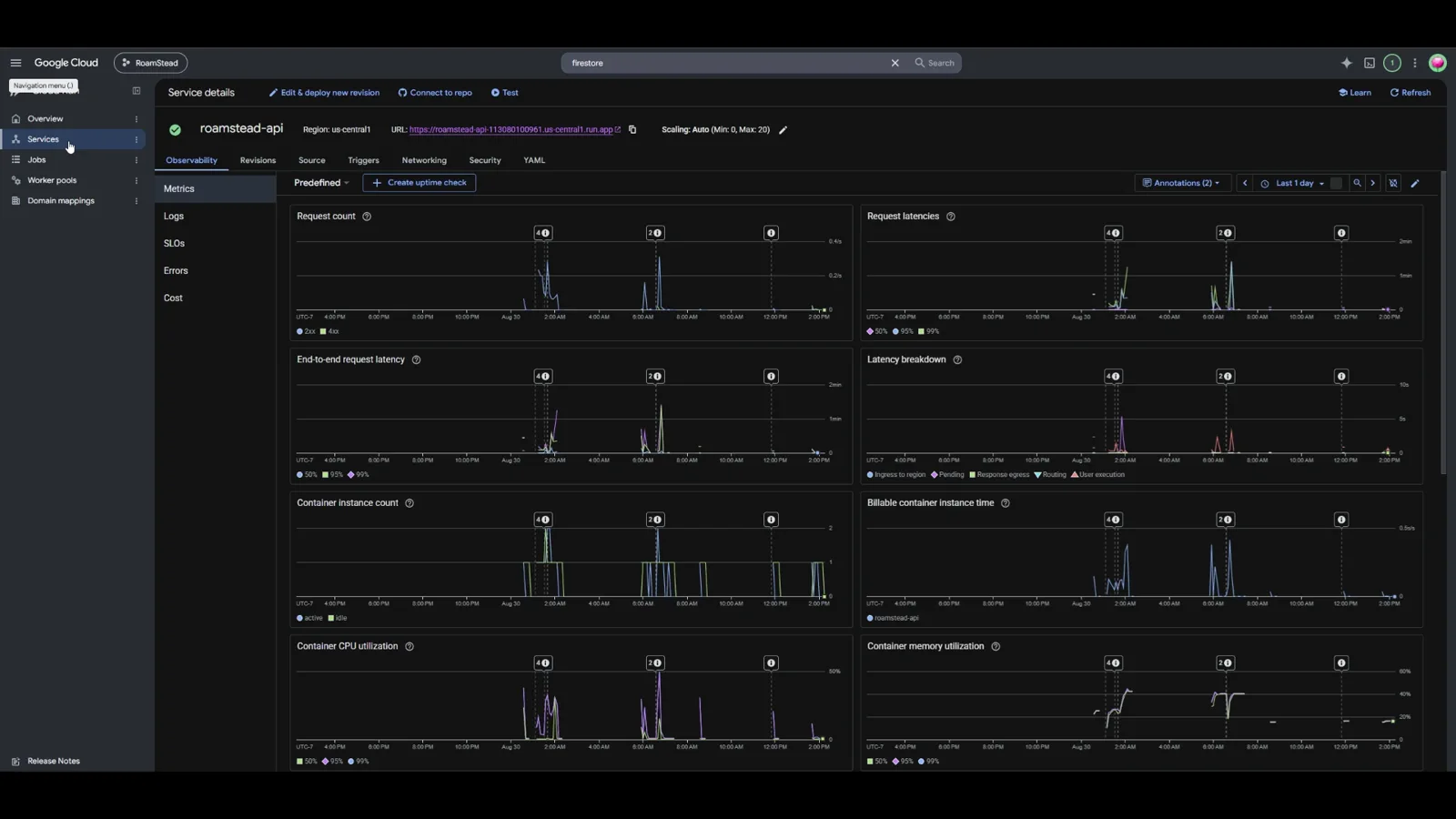This screenshot has width=1456, height=819.
Task: Switch to the Source tab
Action: click(x=312, y=160)
